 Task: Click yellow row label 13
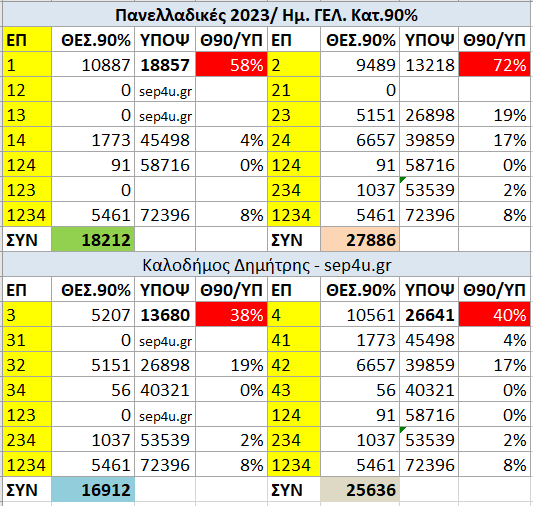[27, 115]
